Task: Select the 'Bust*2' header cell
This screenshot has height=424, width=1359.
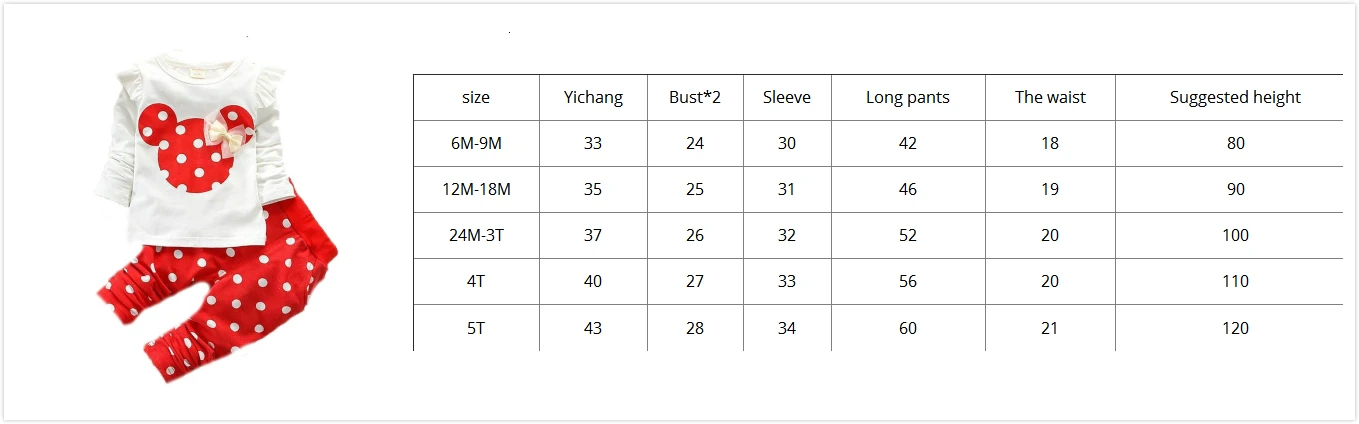Action: point(695,97)
